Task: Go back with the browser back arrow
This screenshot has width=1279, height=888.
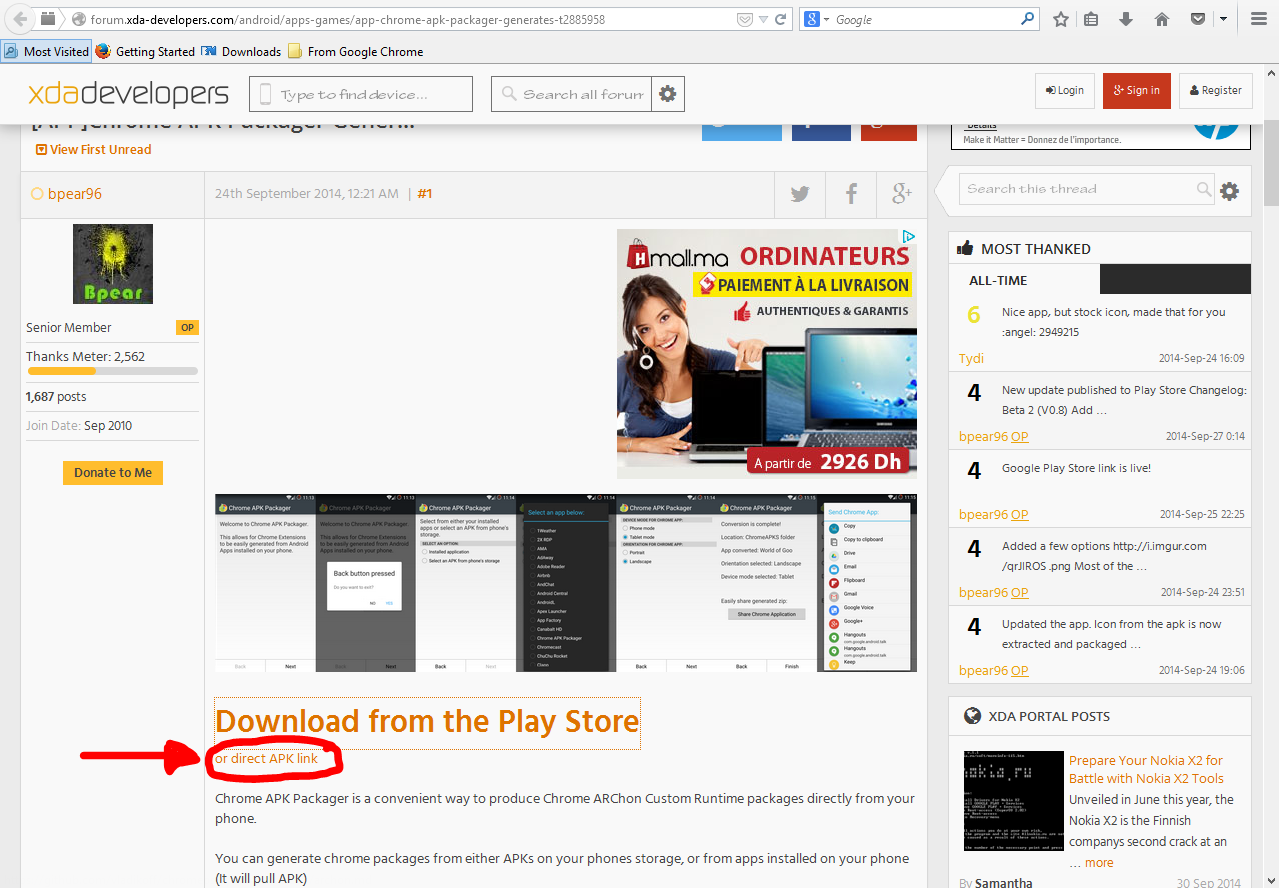Action: pos(19,19)
